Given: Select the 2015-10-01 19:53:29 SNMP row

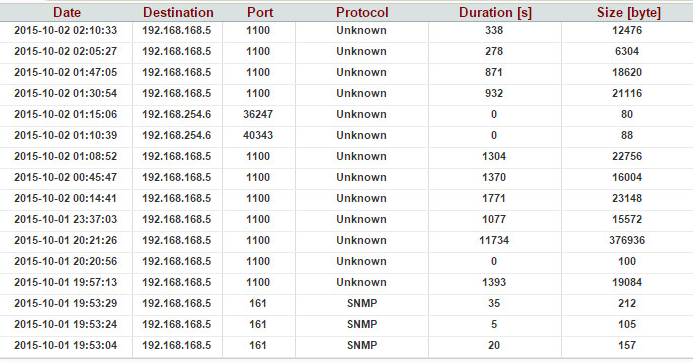Looking at the screenshot, I should pyautogui.click(x=346, y=303).
